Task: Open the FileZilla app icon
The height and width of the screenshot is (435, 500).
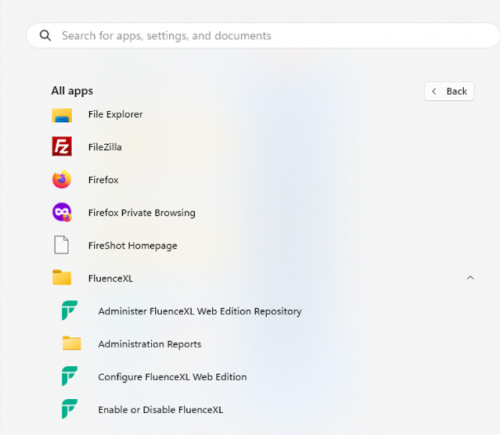Action: (x=62, y=146)
